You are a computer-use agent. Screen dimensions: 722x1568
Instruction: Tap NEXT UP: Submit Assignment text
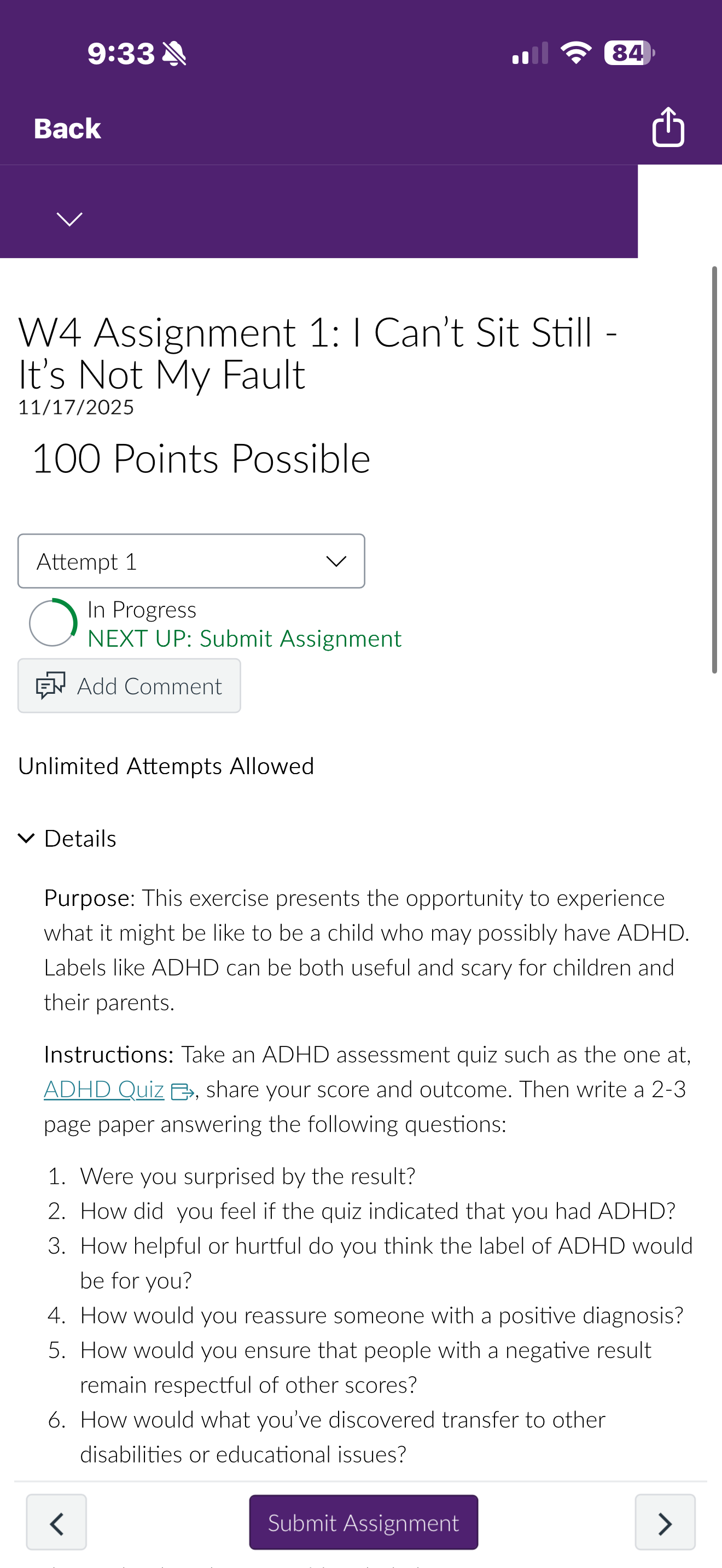[x=244, y=639]
